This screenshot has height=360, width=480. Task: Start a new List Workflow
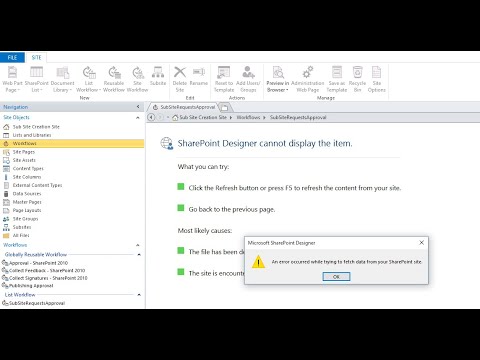click(x=89, y=79)
